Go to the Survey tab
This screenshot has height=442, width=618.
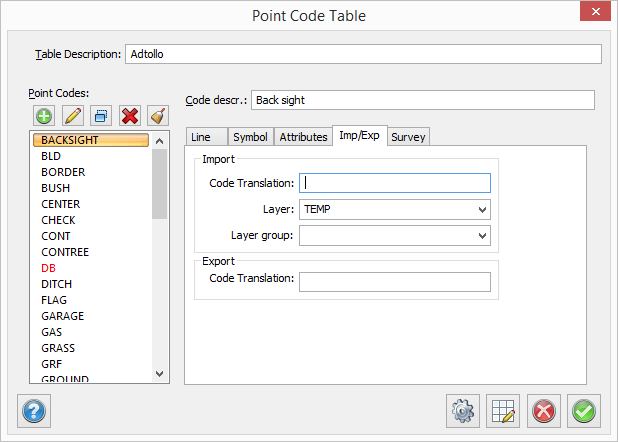point(408,137)
